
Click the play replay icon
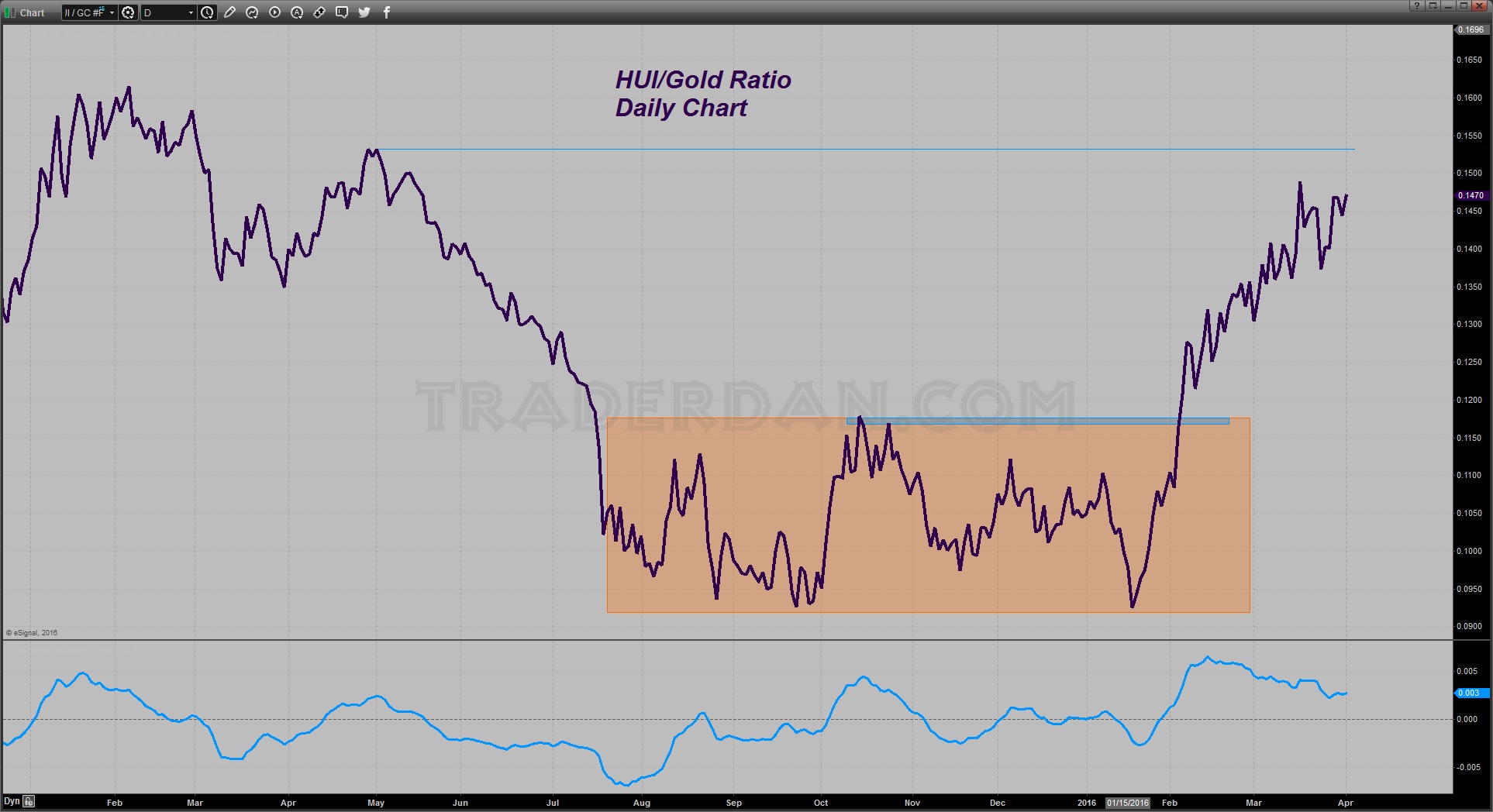tap(274, 12)
